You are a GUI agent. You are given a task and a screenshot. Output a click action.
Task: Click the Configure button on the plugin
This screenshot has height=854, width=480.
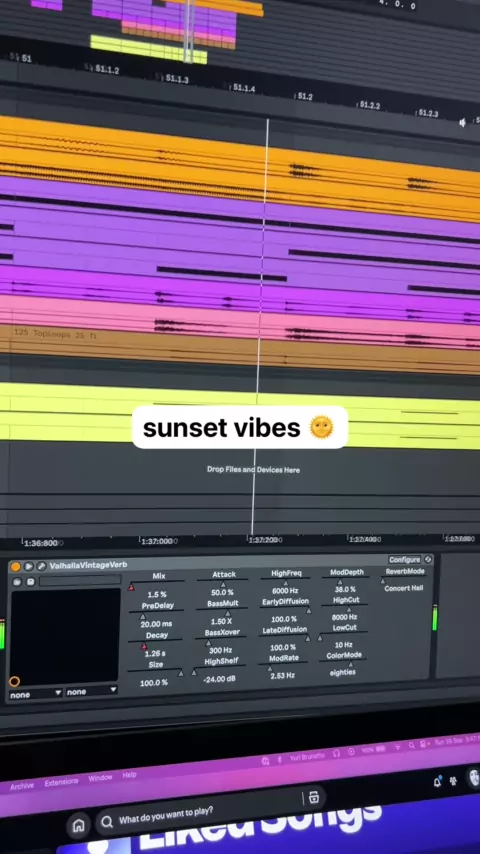coord(404,559)
